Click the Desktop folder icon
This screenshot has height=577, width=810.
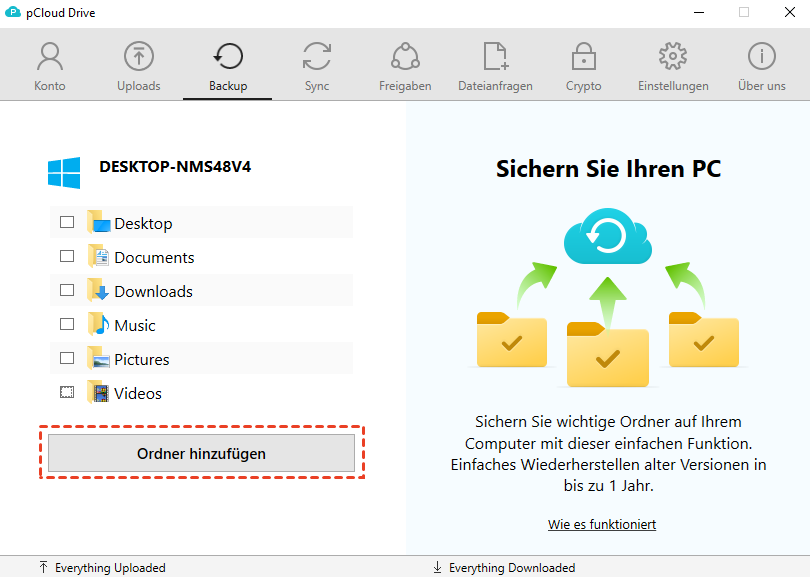(99, 222)
